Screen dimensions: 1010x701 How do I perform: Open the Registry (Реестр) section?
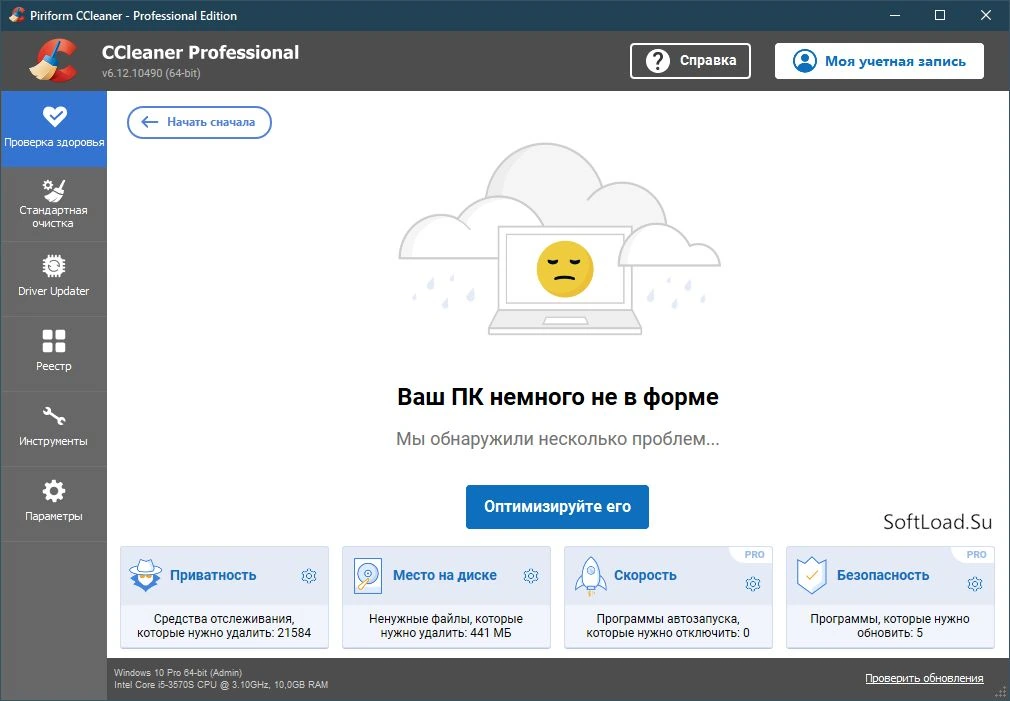pos(53,354)
